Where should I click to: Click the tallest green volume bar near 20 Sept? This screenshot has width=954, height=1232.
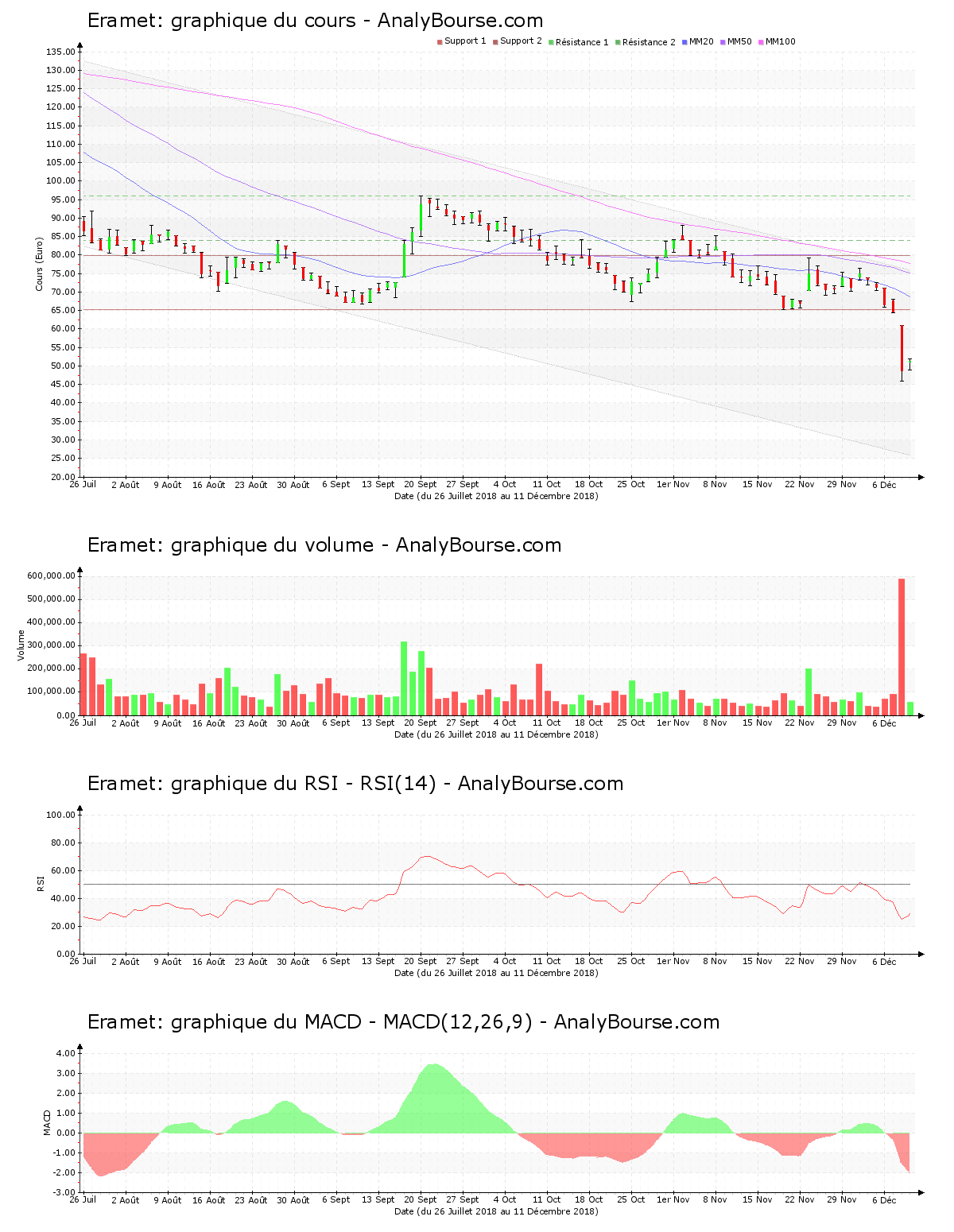(x=404, y=678)
